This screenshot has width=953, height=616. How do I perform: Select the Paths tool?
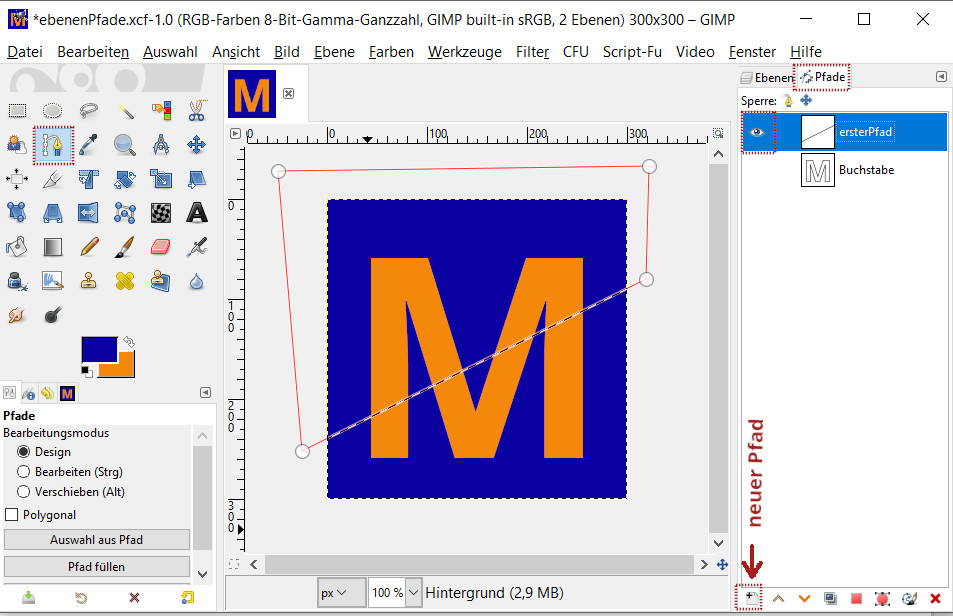tap(53, 146)
